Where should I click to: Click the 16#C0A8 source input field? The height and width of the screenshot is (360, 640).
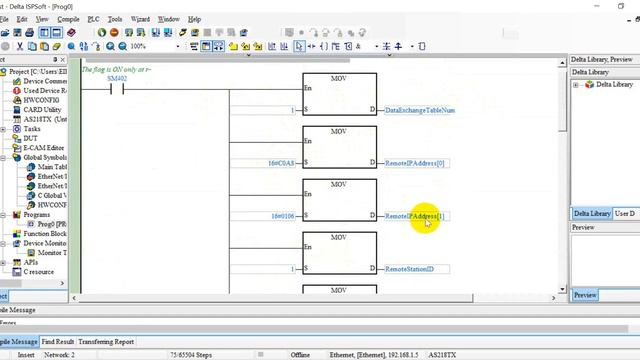click(x=263, y=163)
